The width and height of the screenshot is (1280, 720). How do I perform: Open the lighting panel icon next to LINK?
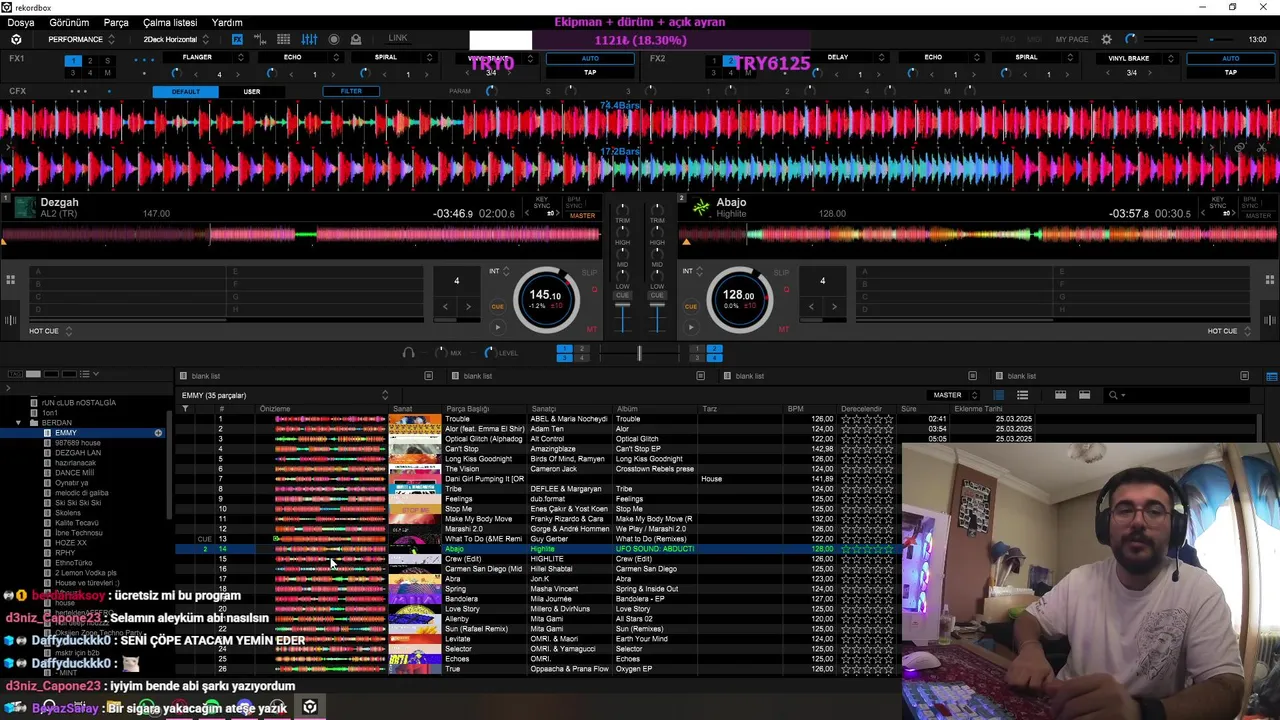point(356,39)
